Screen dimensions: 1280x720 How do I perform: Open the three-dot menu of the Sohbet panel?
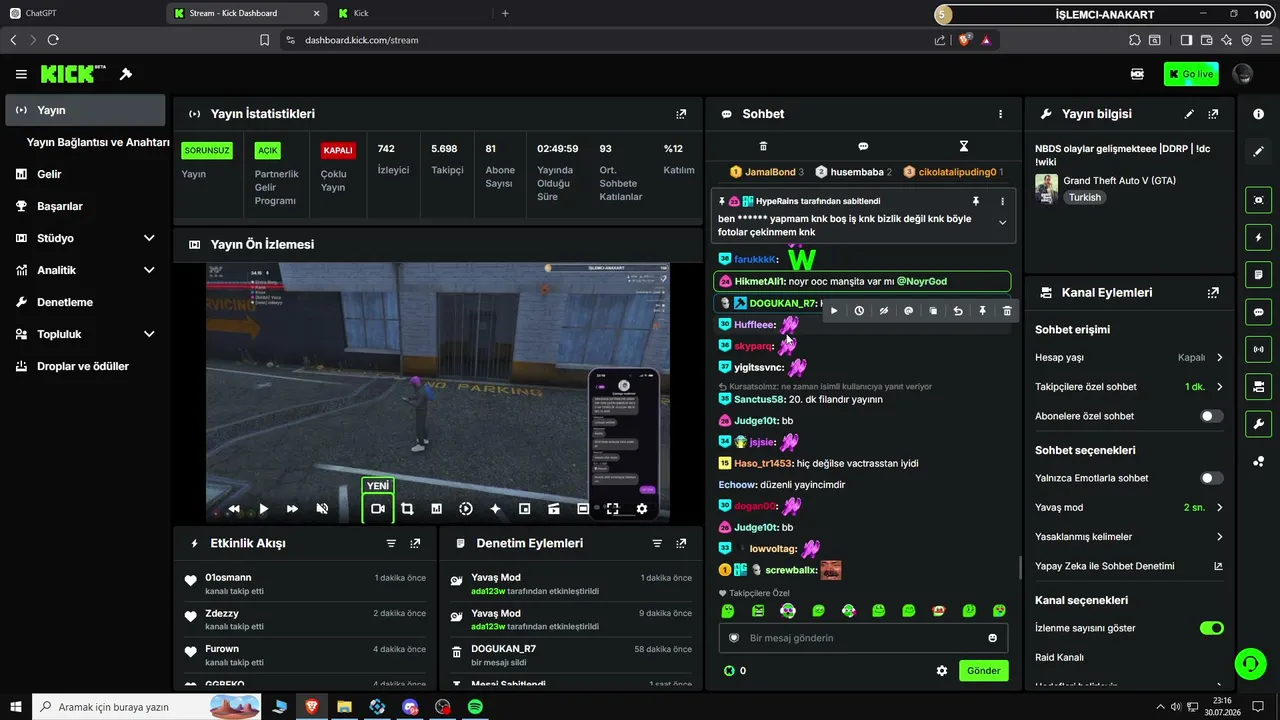point(1000,114)
